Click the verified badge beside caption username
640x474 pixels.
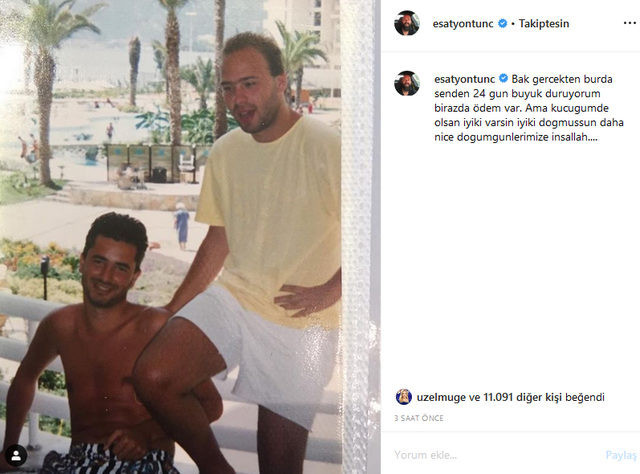(504, 78)
